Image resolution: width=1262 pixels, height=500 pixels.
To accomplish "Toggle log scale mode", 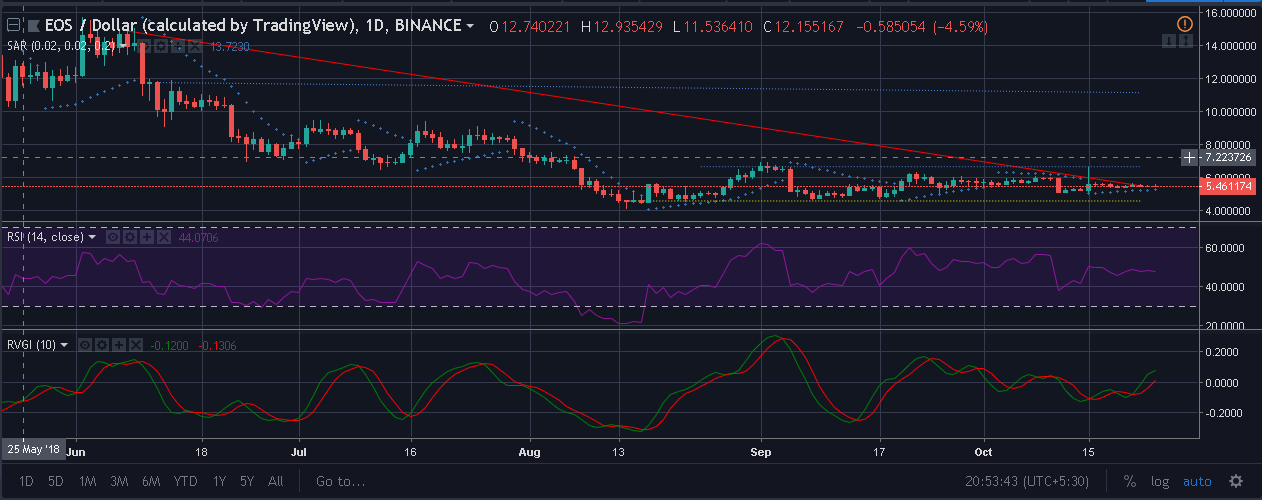I will pyautogui.click(x=1160, y=481).
